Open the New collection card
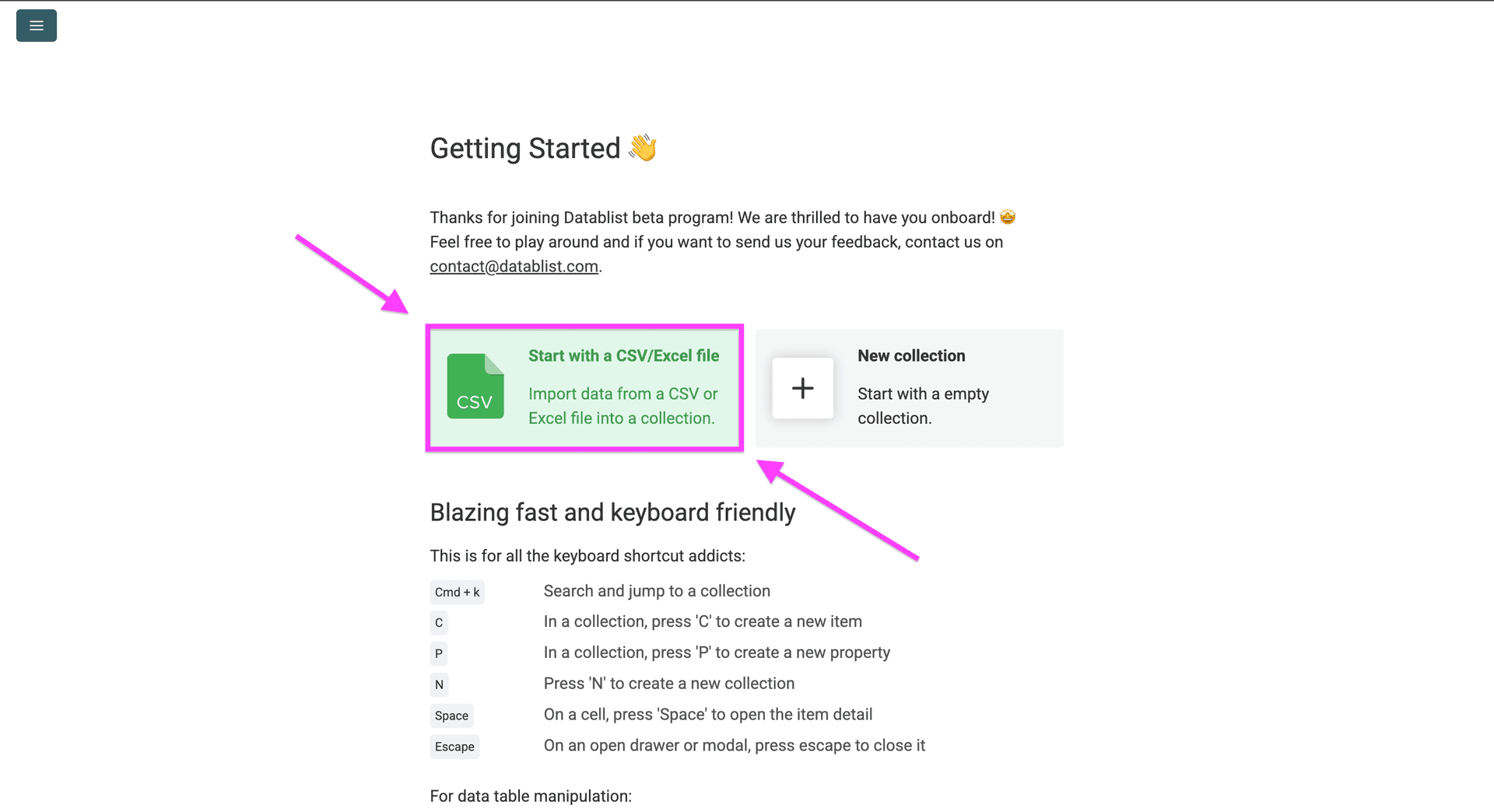The image size is (1494, 812). [x=909, y=388]
